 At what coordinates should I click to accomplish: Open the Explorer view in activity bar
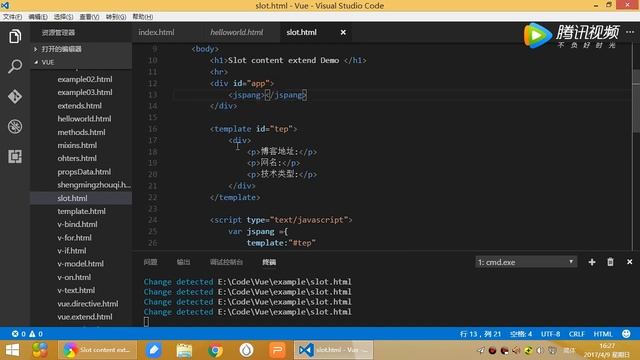point(15,36)
